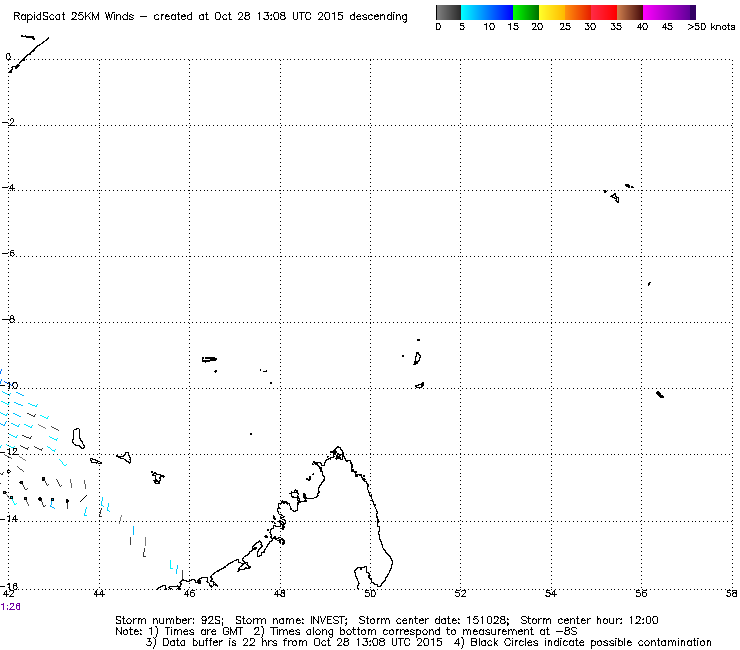Click the longitude axis label '46'
Viewport: 740px width, 650px height.
tap(189, 593)
